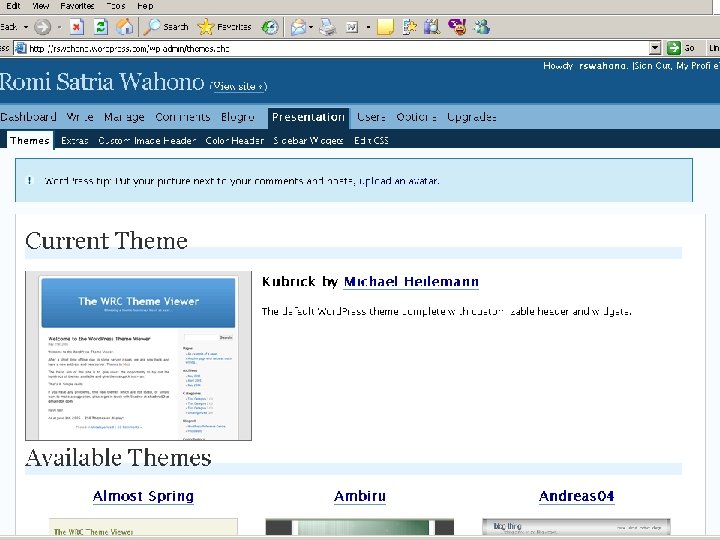The image size is (720, 540).
Task: Expand the address bar dropdown arrow
Action: pyautogui.click(x=655, y=48)
